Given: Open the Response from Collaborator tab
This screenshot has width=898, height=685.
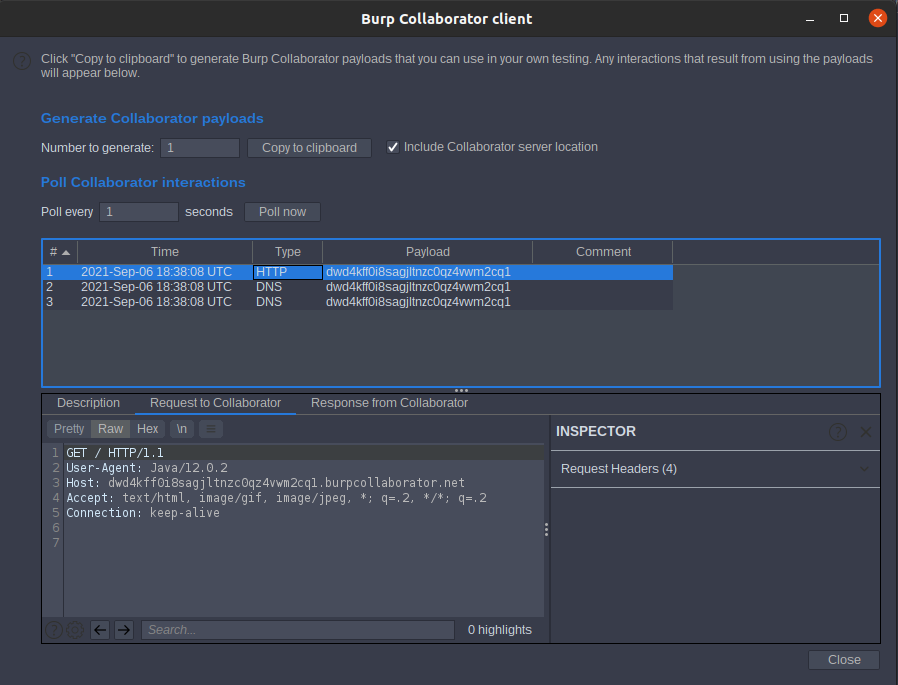Looking at the screenshot, I should click(x=389, y=403).
